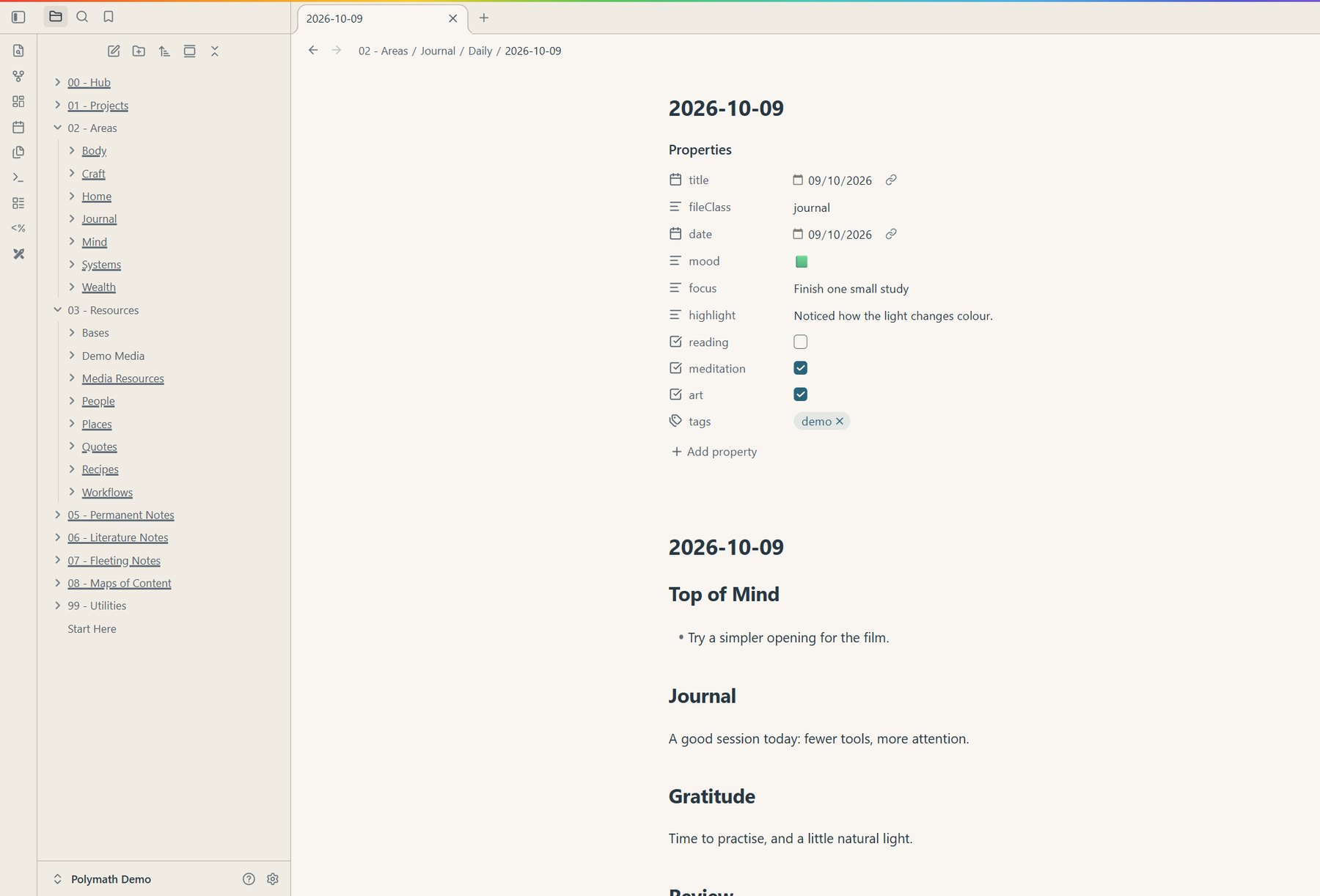1320x896 pixels.
Task: Expand the 99 - Utilities folder
Action: click(x=58, y=606)
